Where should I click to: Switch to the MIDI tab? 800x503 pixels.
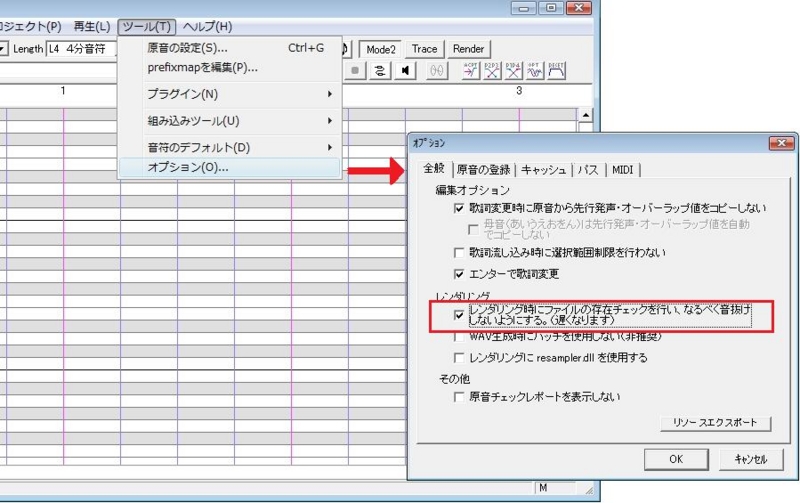click(622, 170)
